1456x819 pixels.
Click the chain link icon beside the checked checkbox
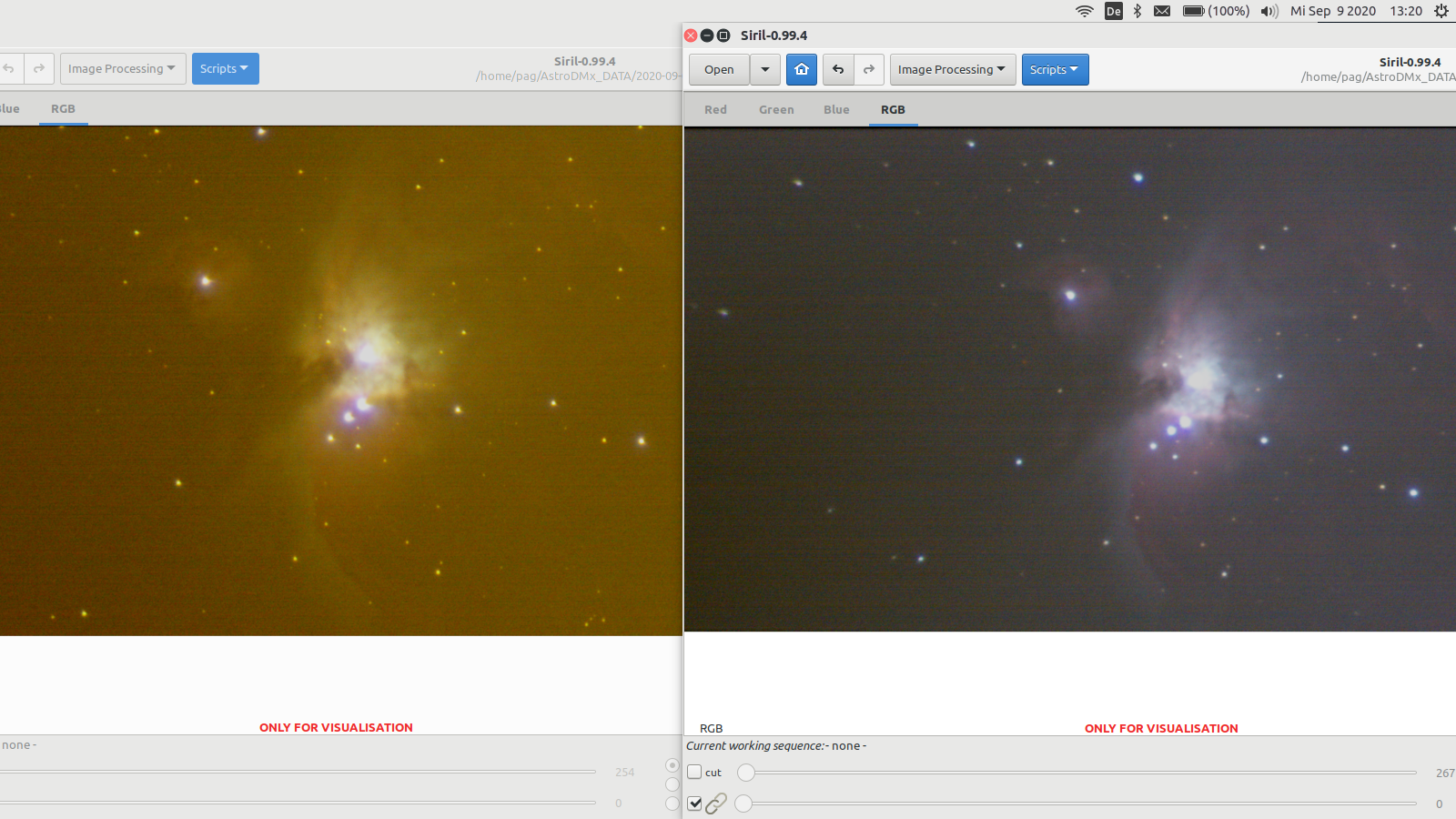pyautogui.click(x=716, y=804)
